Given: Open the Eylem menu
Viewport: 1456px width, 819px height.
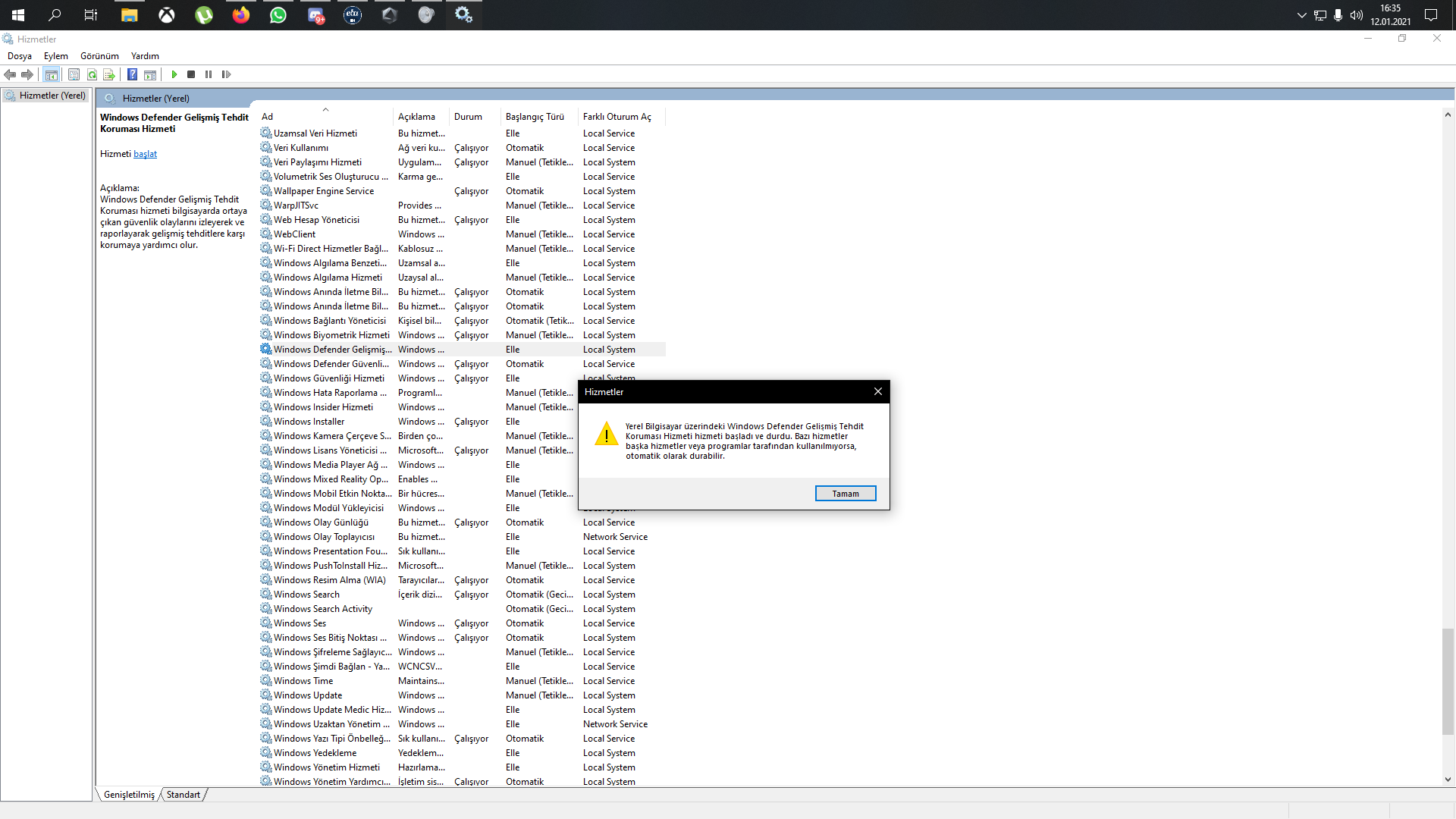Looking at the screenshot, I should (x=55, y=56).
